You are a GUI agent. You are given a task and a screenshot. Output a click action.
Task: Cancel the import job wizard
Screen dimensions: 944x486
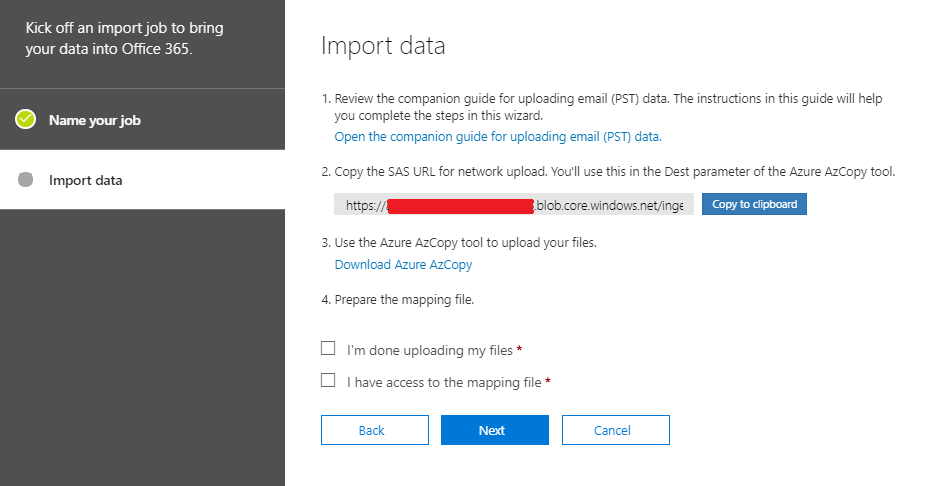615,430
